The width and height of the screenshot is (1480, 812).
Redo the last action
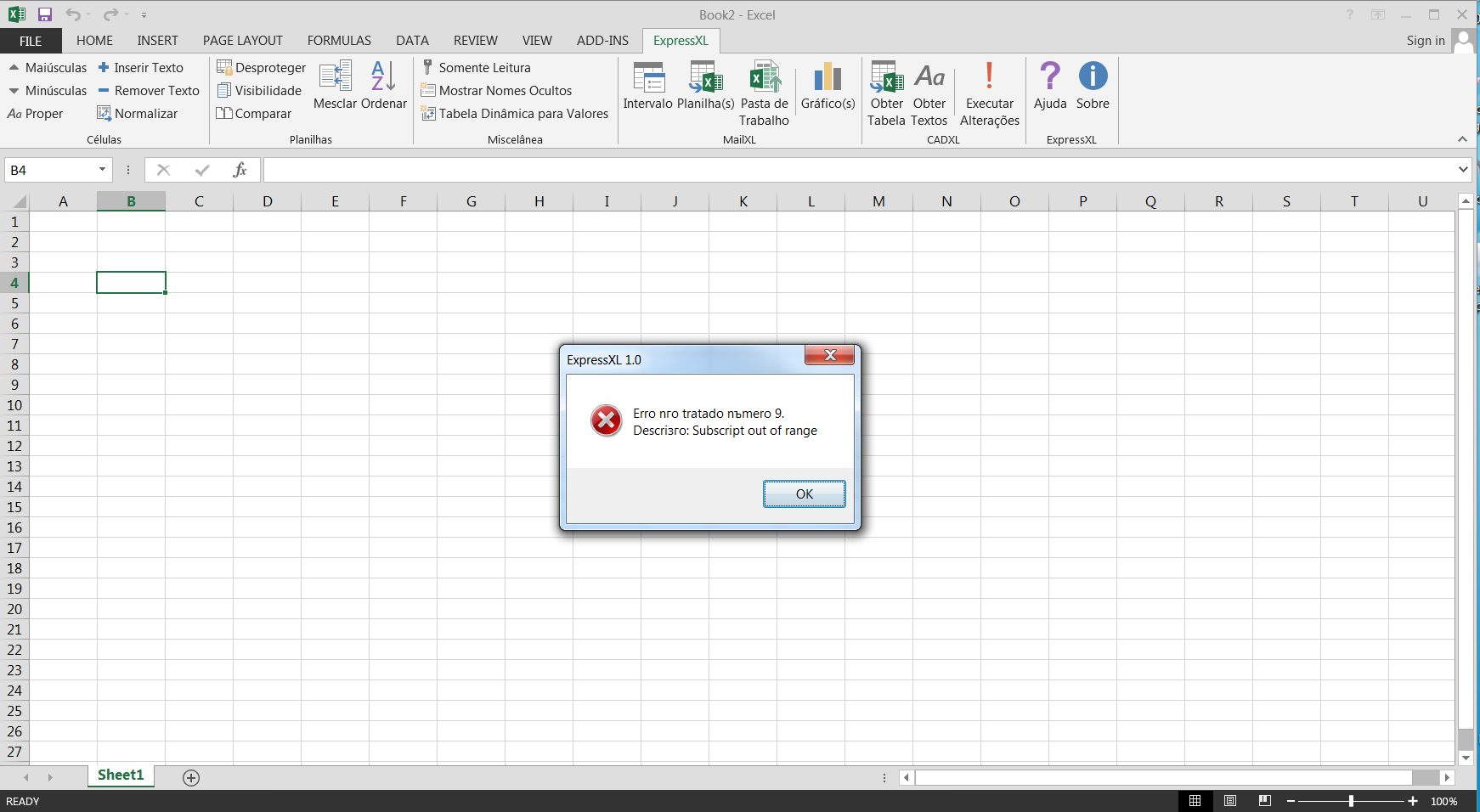point(110,14)
